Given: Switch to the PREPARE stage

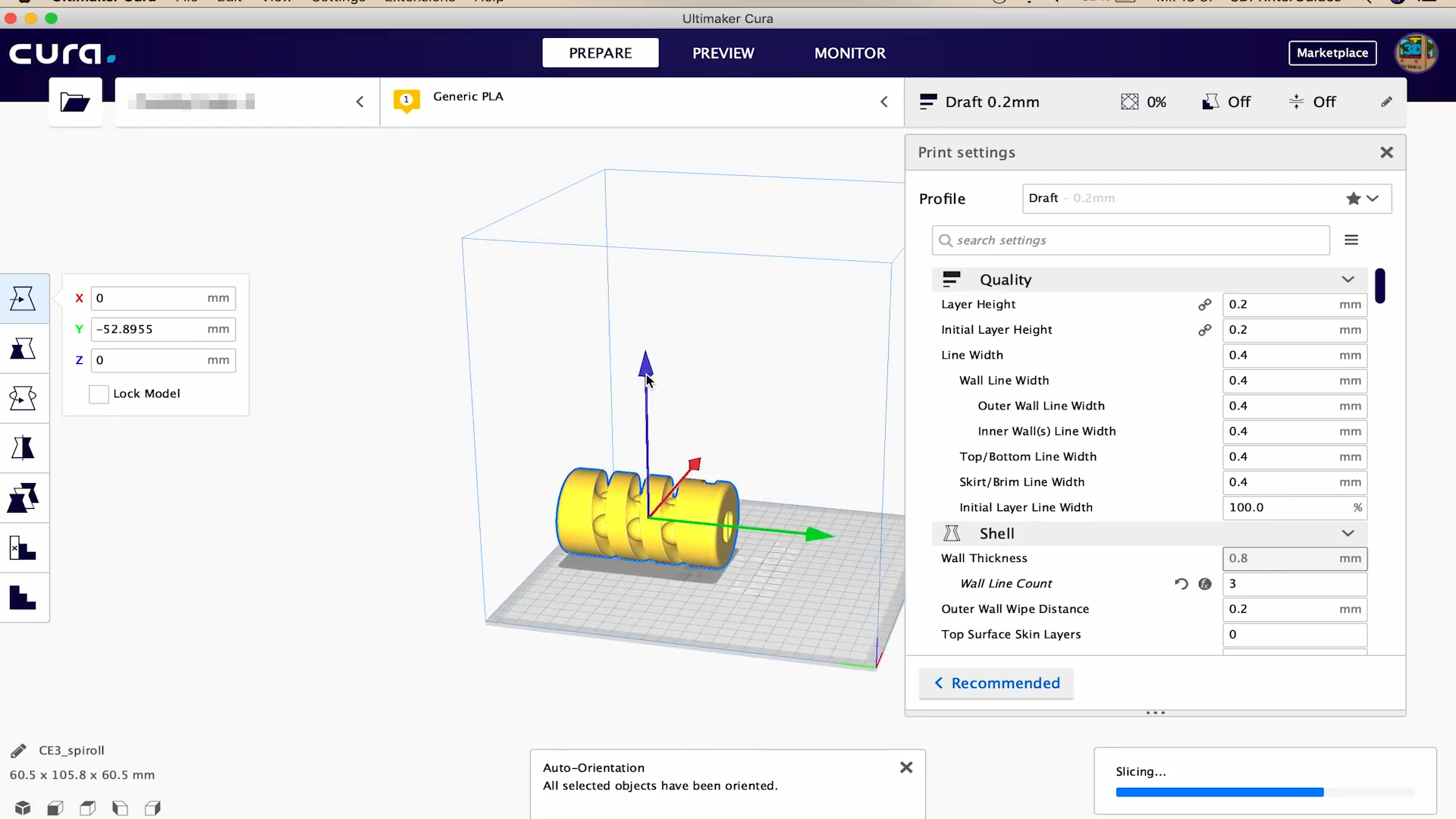Looking at the screenshot, I should pos(601,53).
